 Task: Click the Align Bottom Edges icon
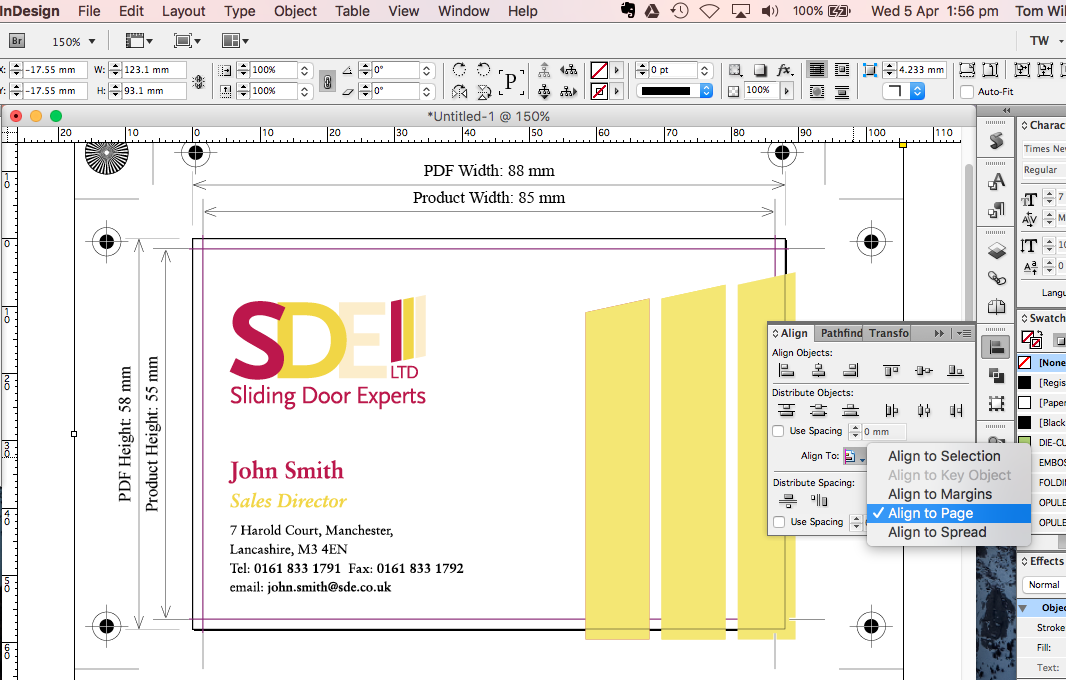point(956,370)
